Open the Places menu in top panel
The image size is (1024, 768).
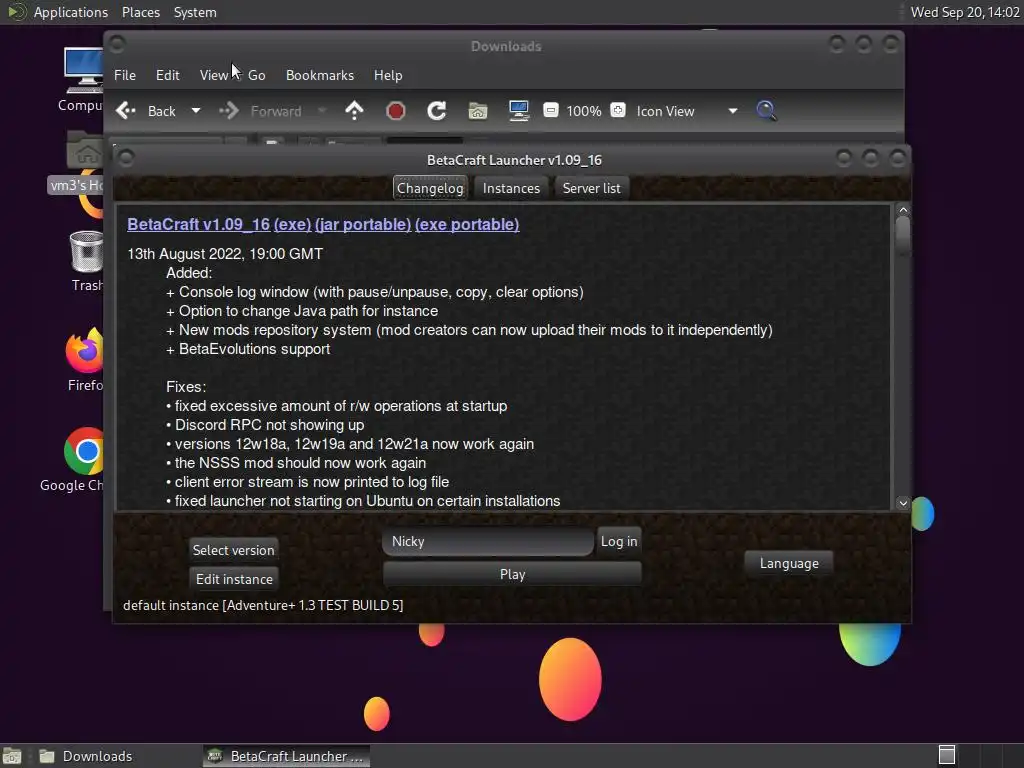tap(140, 12)
